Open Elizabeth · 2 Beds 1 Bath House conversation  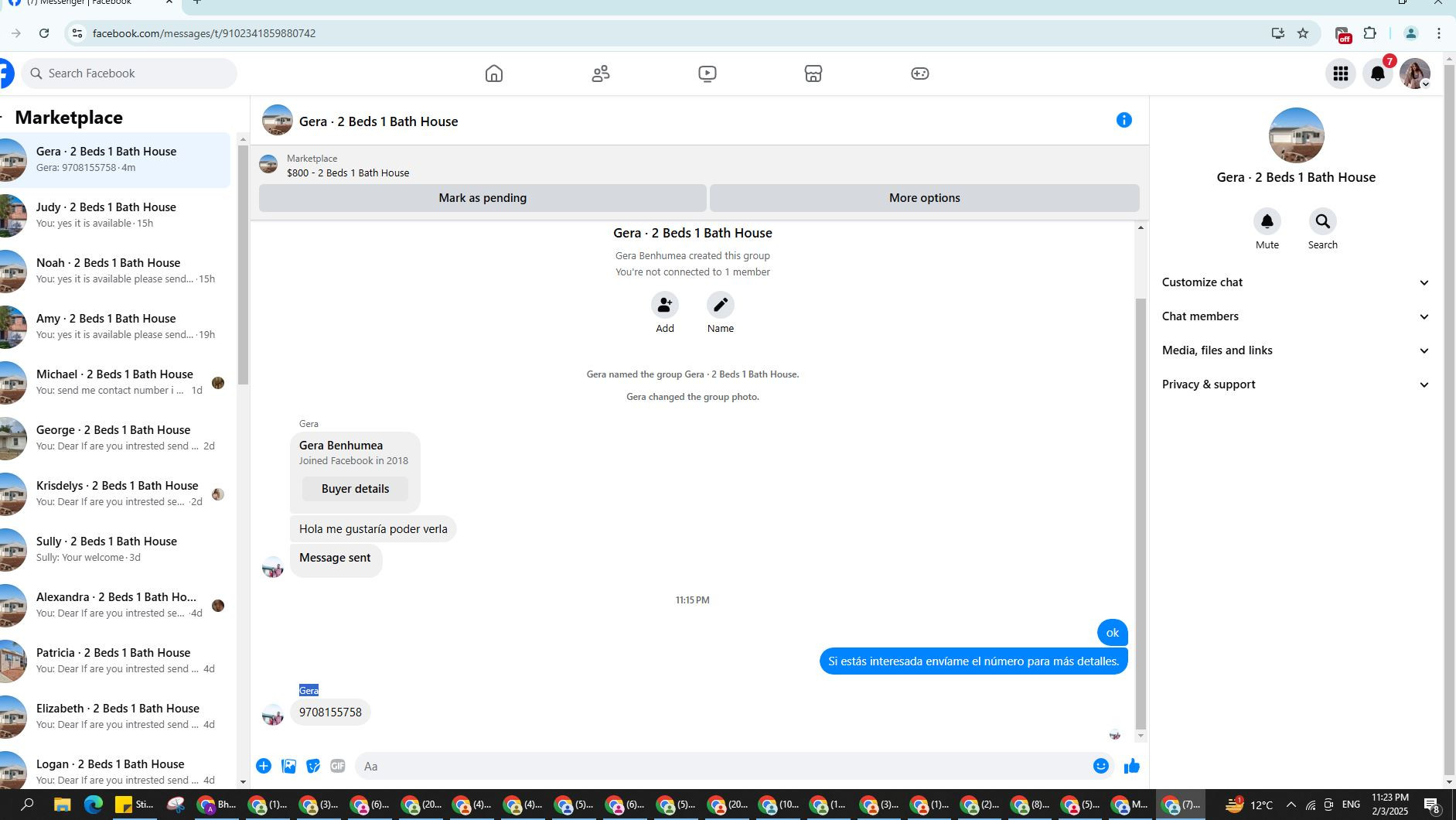[115, 716]
